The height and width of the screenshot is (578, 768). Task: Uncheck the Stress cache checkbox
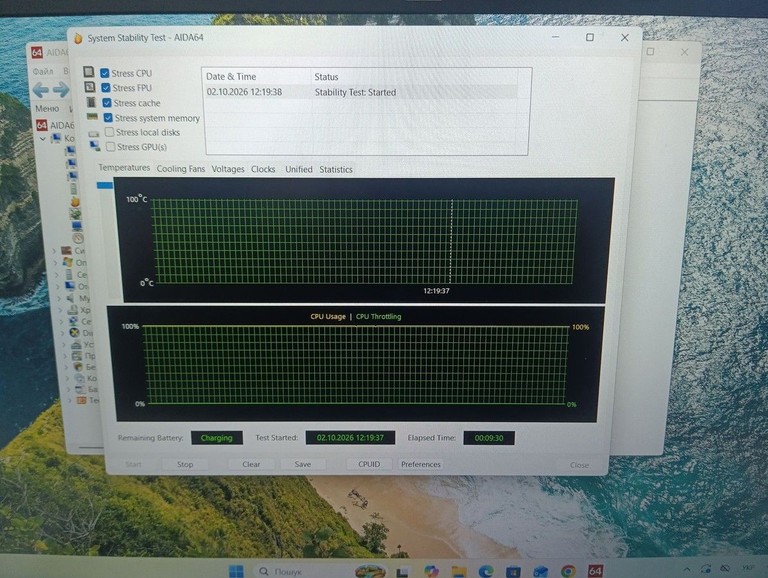point(107,103)
